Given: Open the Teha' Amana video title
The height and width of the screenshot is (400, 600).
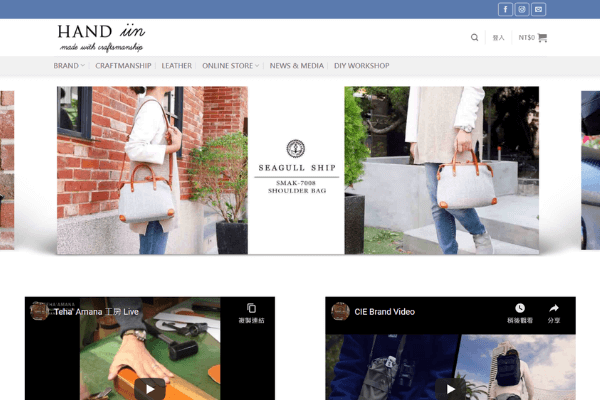Looking at the screenshot, I should (x=96, y=312).
